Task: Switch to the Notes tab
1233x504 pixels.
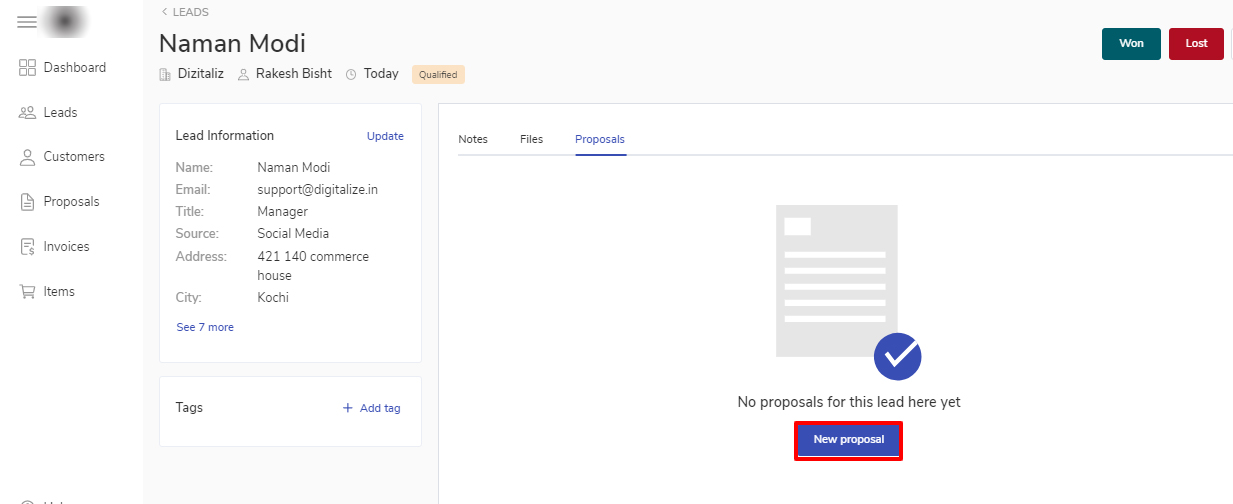Action: [473, 139]
